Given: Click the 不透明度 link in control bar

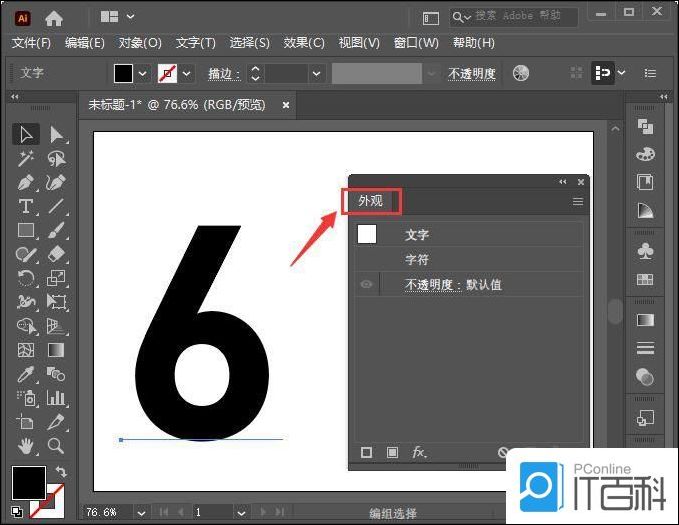Looking at the screenshot, I should point(471,74).
